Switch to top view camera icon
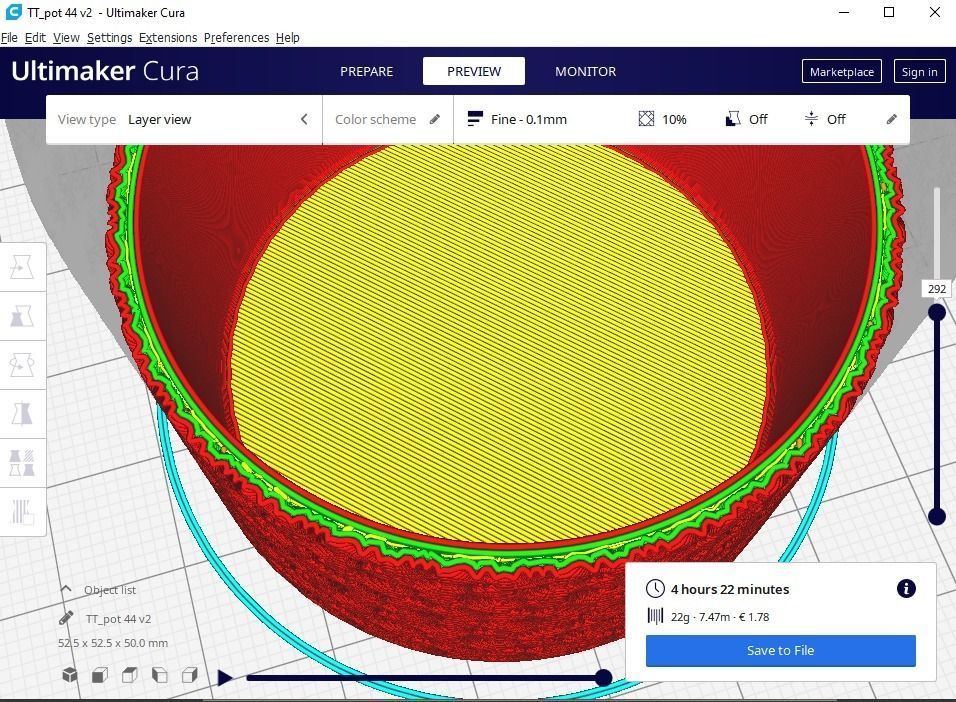 point(130,675)
